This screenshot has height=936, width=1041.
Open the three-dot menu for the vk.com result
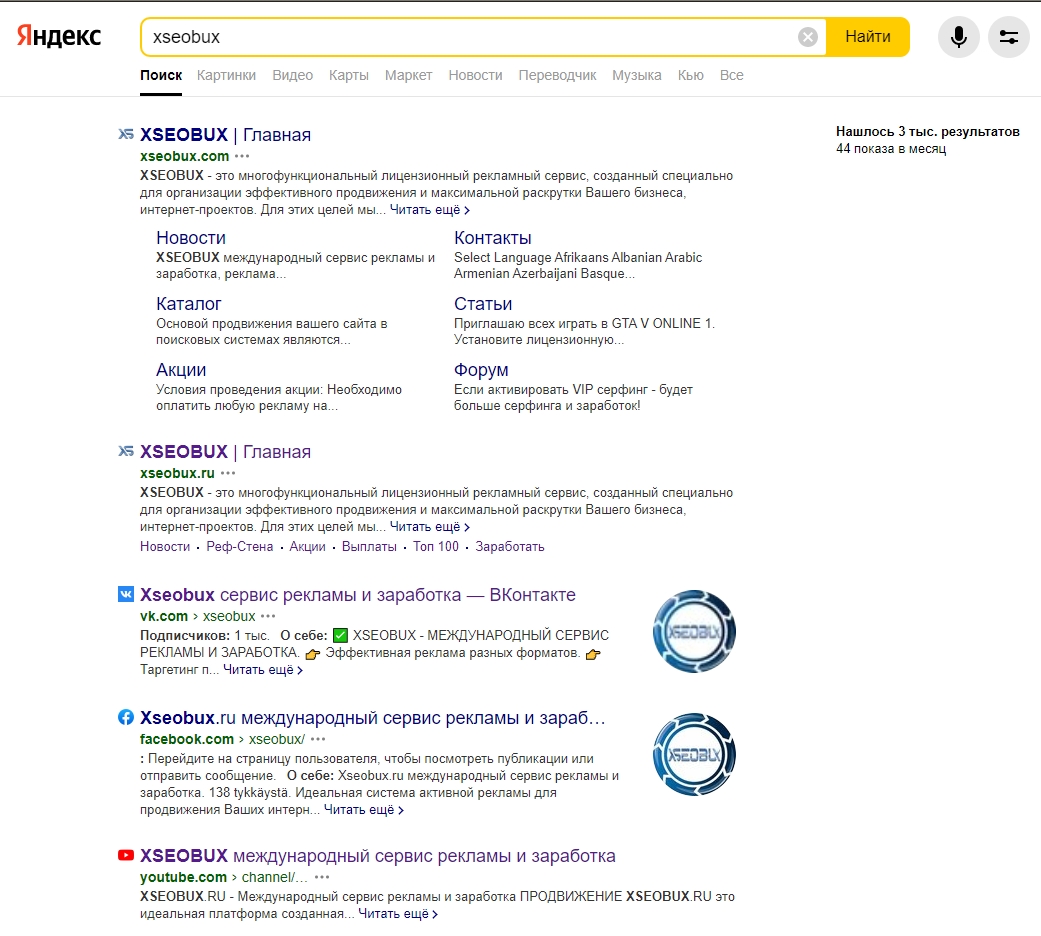[x=268, y=616]
